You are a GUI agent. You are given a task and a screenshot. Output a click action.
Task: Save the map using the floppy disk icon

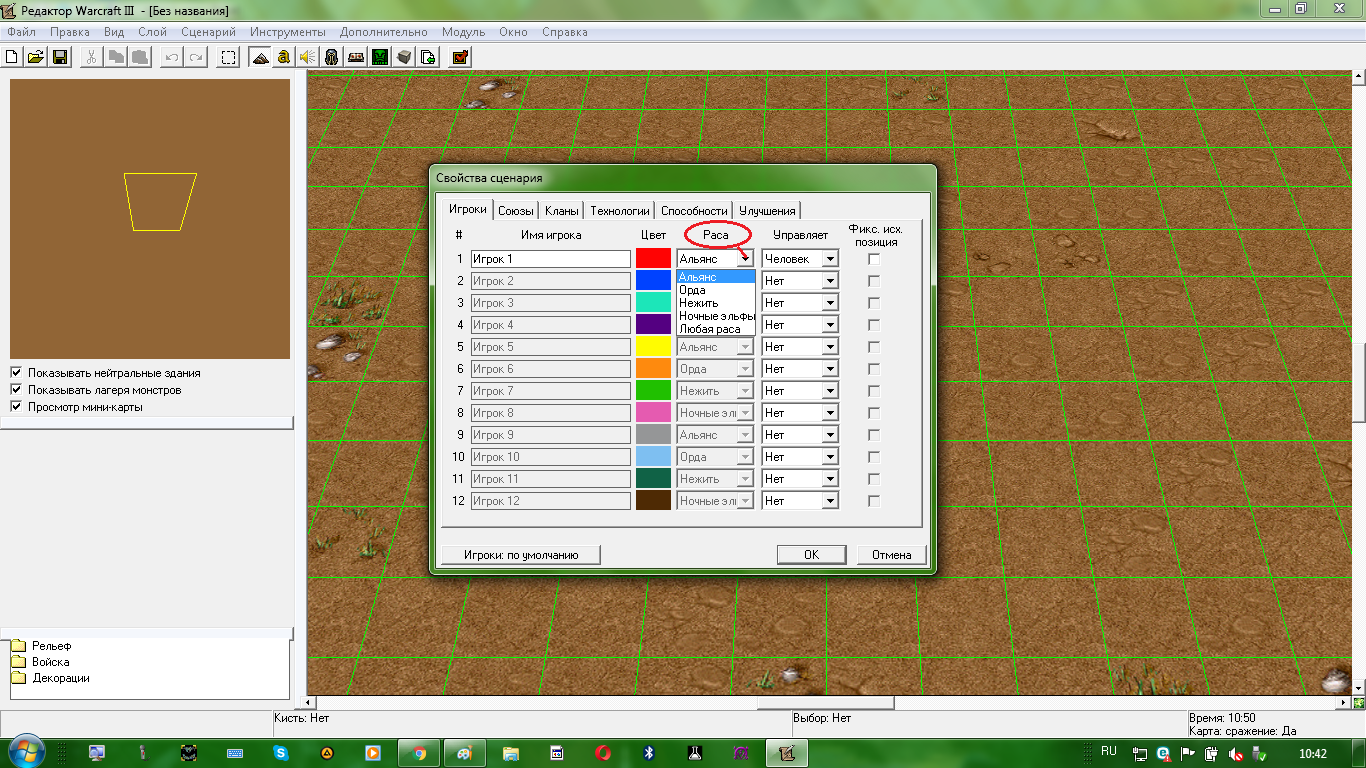click(60, 57)
